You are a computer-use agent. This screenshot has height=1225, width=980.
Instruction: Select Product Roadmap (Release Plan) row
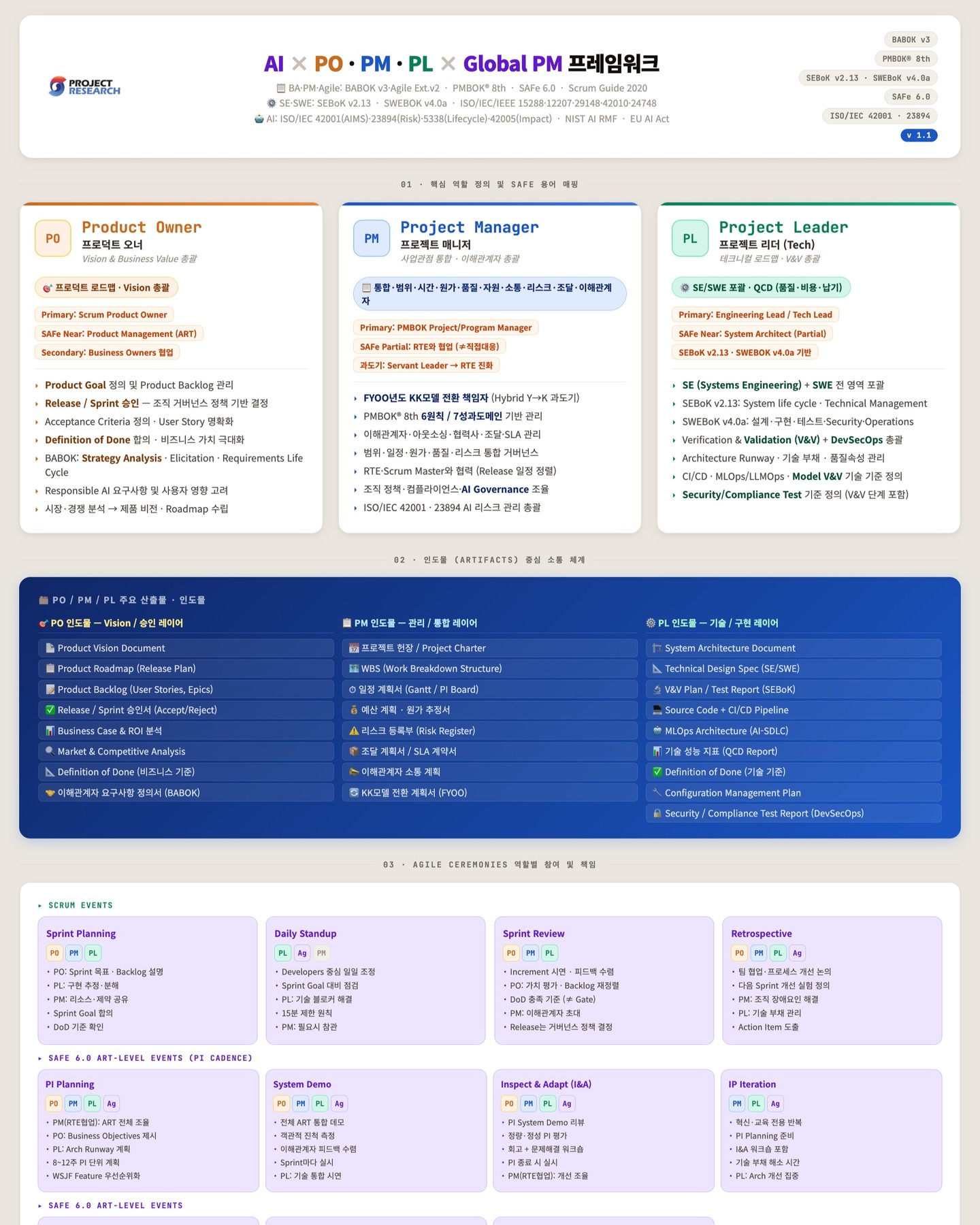186,668
